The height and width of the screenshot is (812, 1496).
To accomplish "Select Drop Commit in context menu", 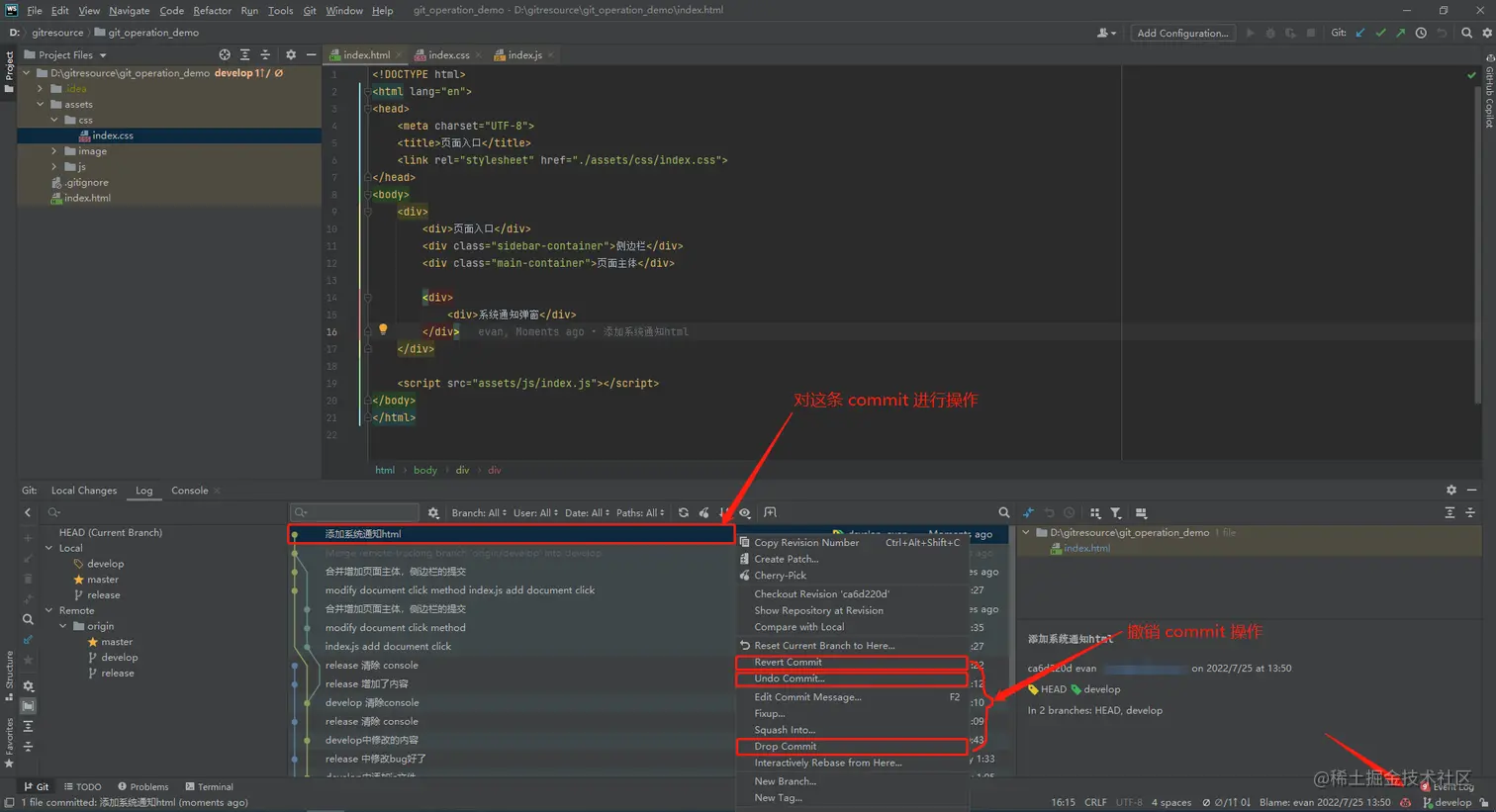I will (x=785, y=746).
